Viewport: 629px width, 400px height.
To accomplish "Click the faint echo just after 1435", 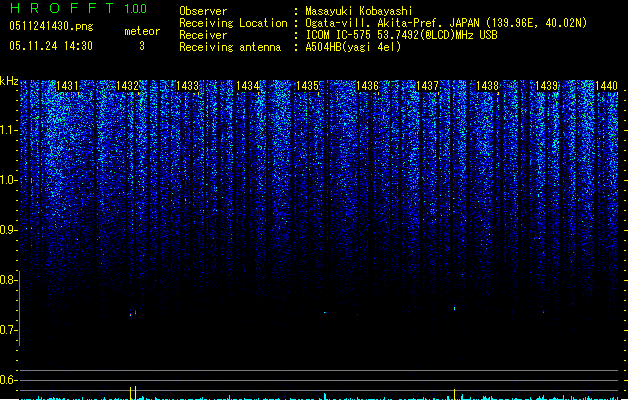I will coord(326,312).
